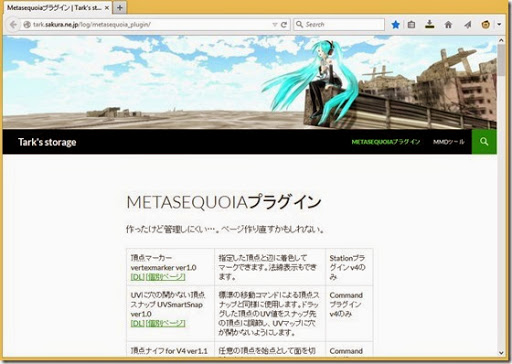This screenshot has width=512, height=364.
Task: Open METASEQUOIAプラグイン nav menu item
Action: pos(386,142)
